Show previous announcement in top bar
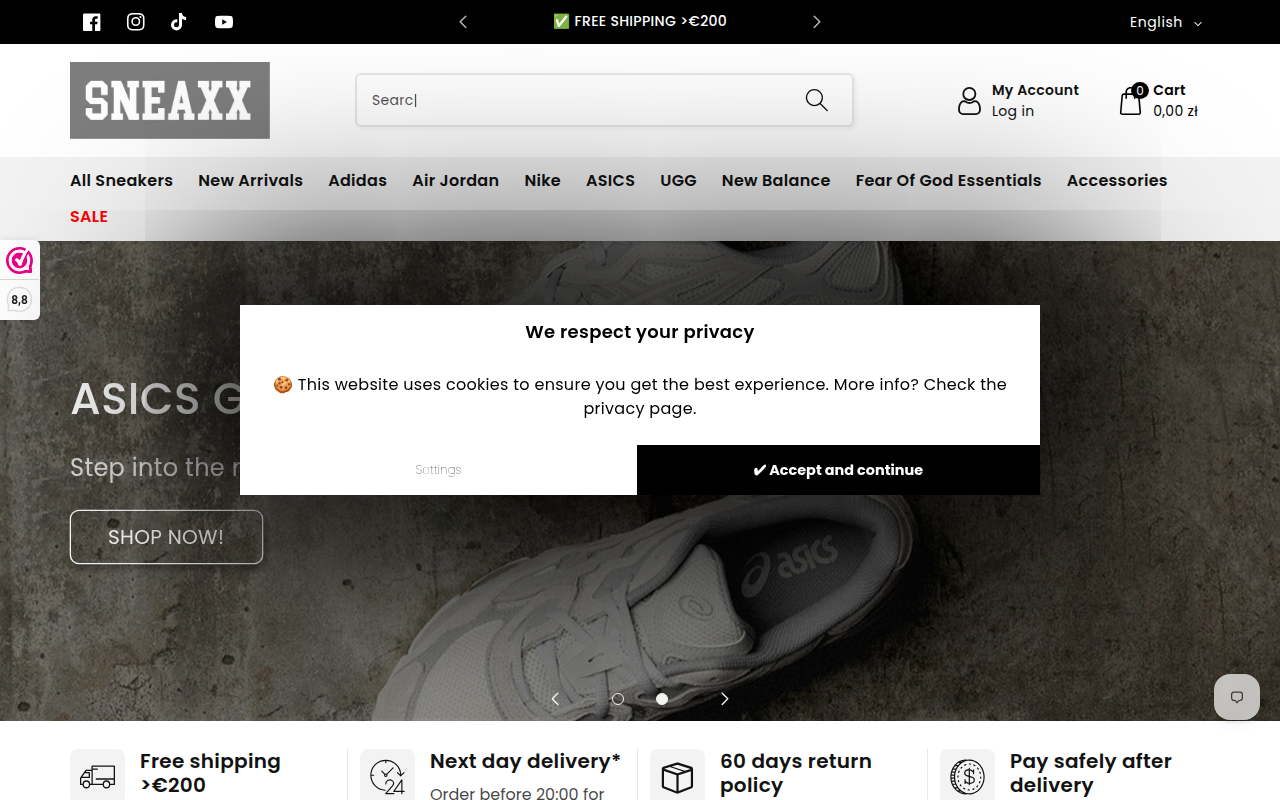 (463, 22)
